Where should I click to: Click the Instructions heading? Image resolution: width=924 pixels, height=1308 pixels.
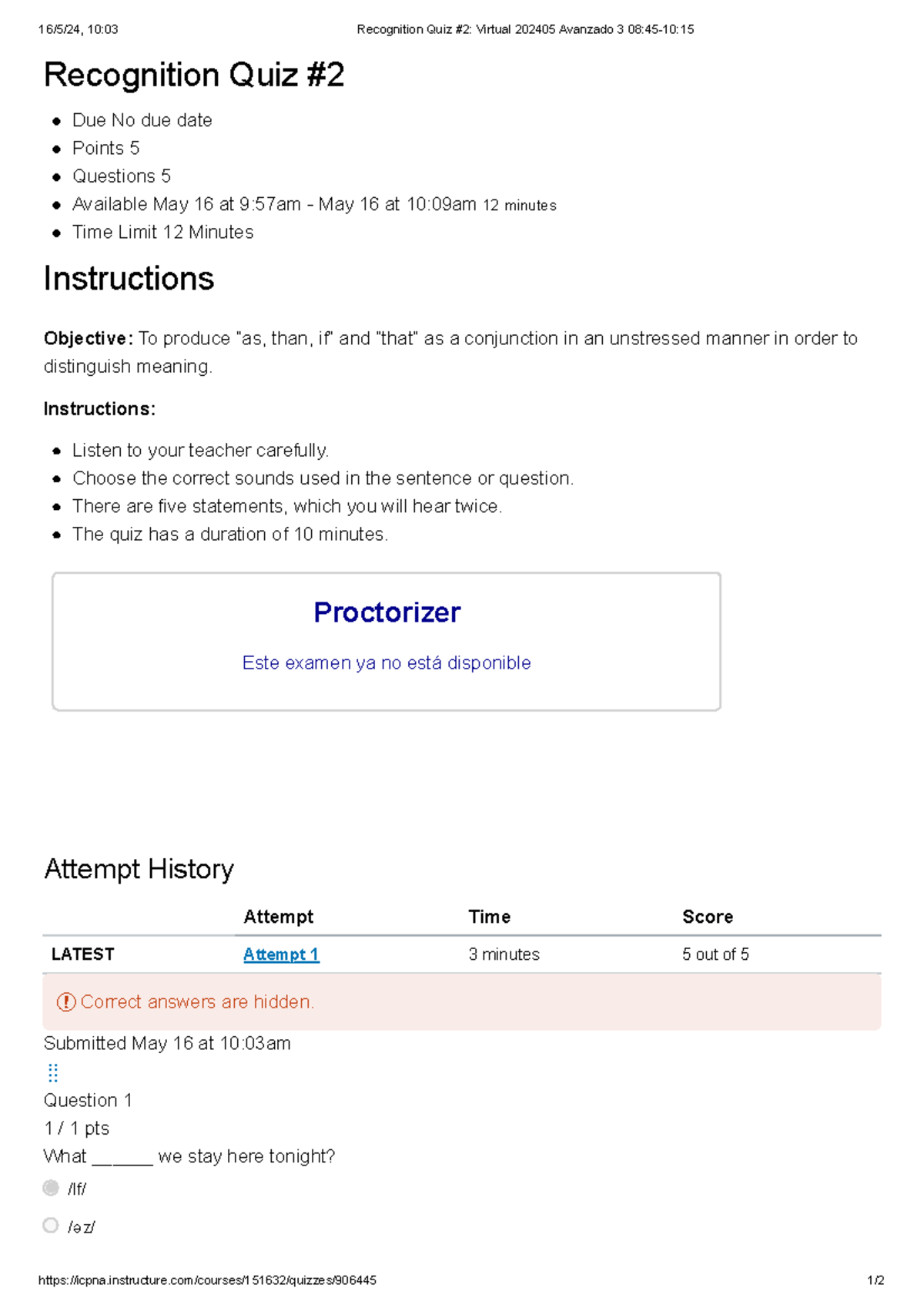(129, 279)
